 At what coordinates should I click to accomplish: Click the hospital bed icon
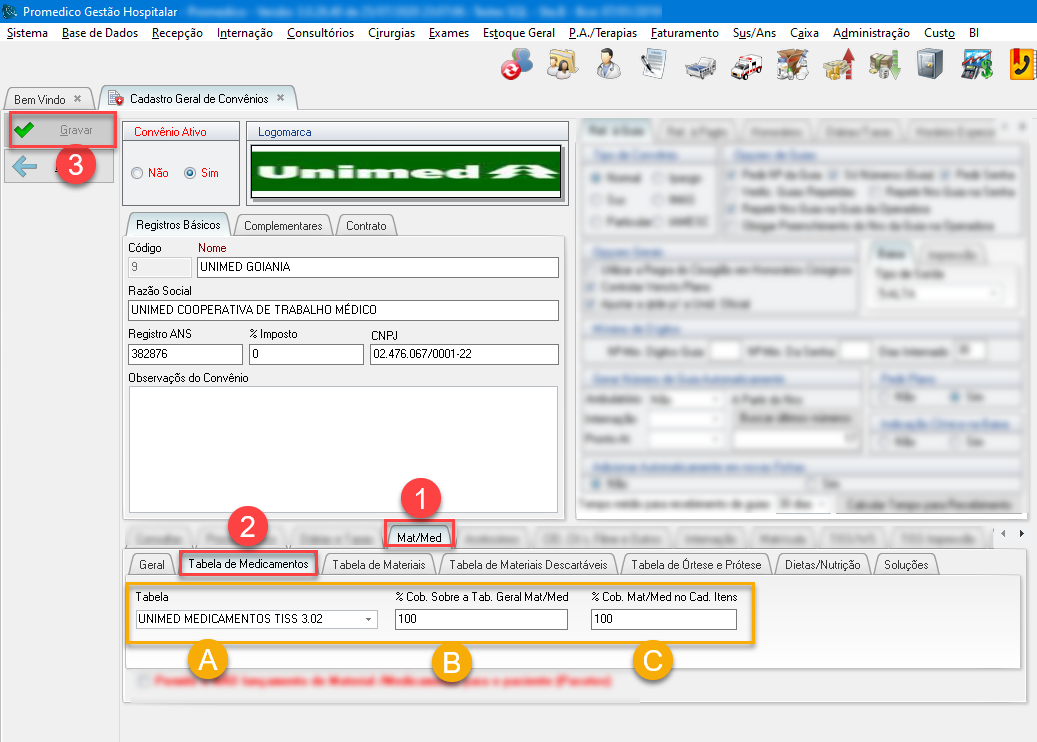tap(700, 66)
